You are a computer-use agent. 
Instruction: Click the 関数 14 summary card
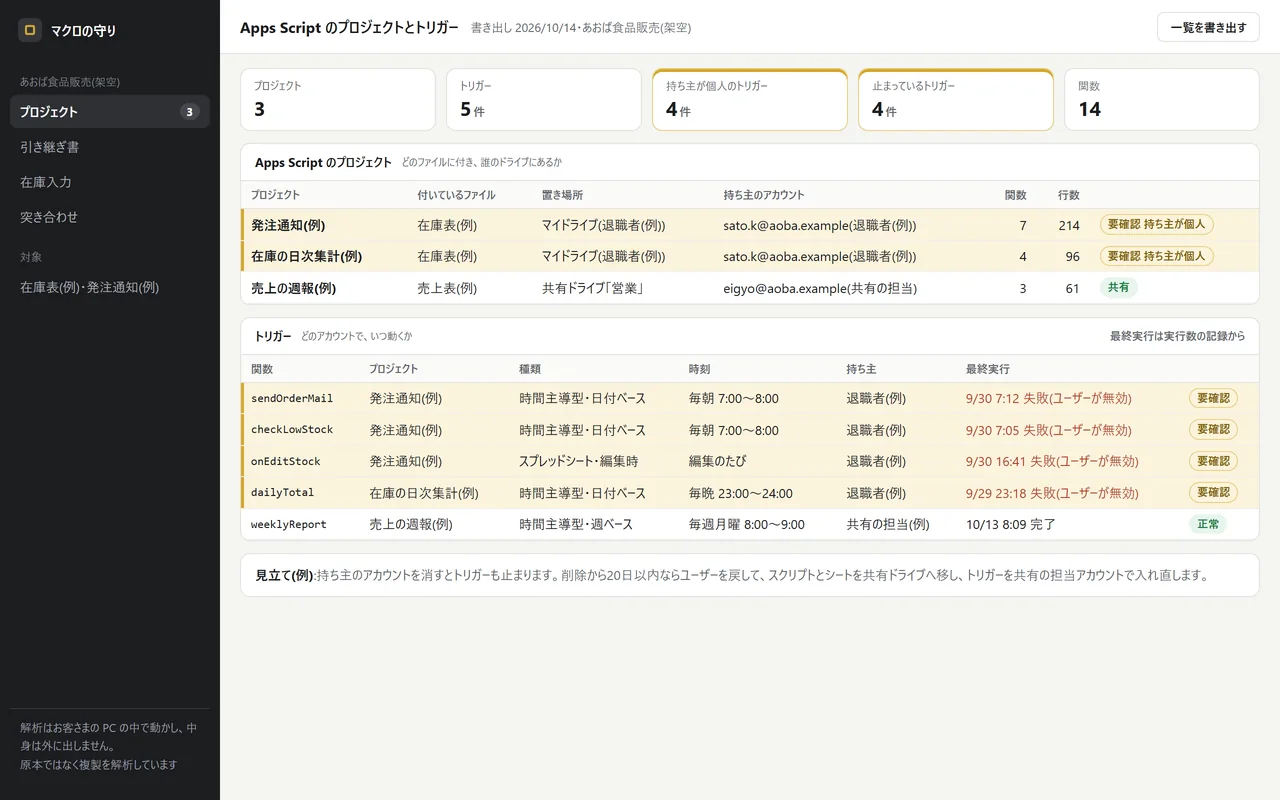(1162, 99)
